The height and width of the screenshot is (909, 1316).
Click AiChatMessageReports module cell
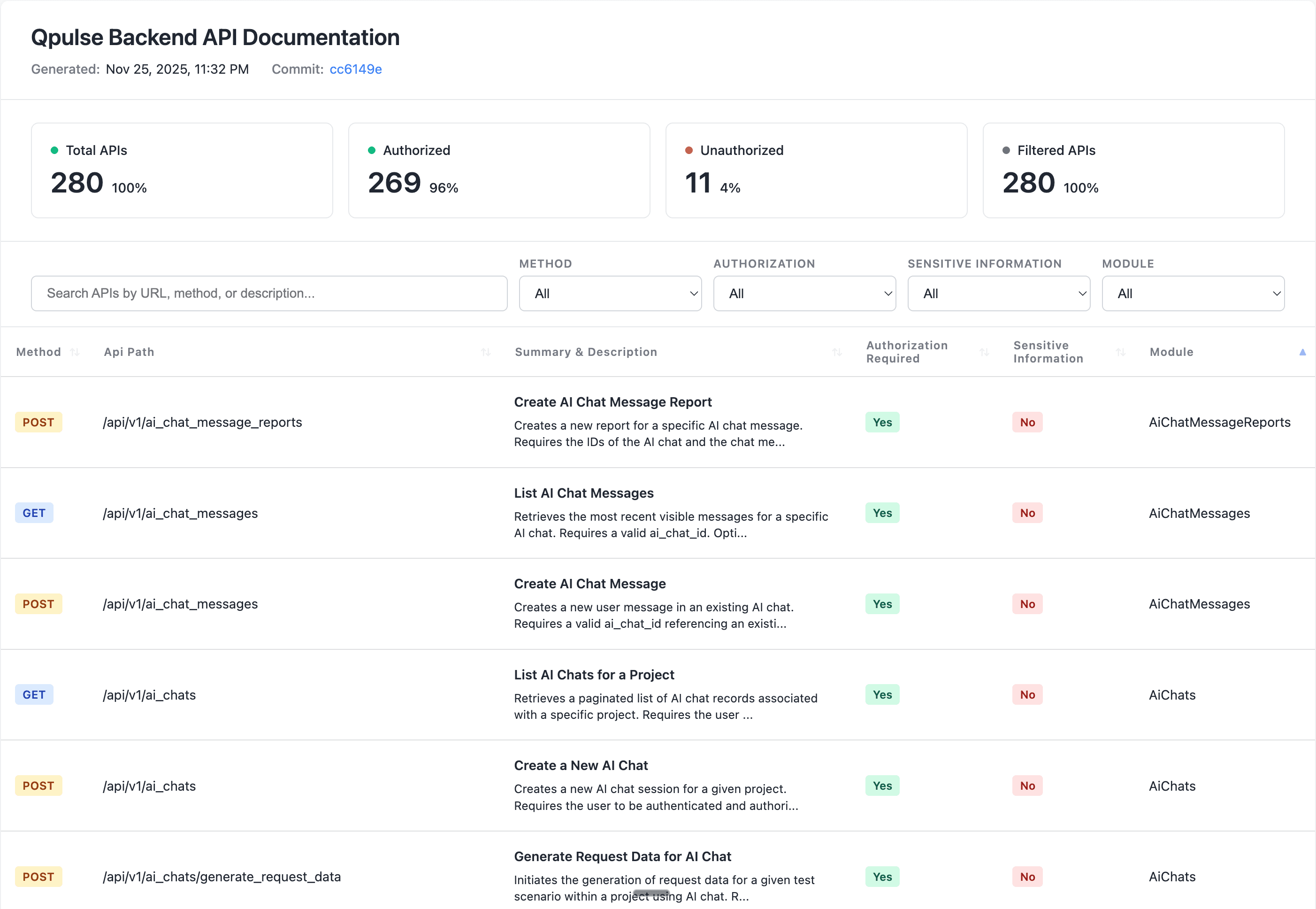1219,422
